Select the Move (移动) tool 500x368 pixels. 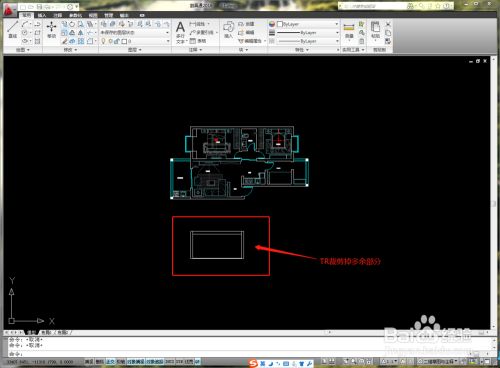coord(51,29)
